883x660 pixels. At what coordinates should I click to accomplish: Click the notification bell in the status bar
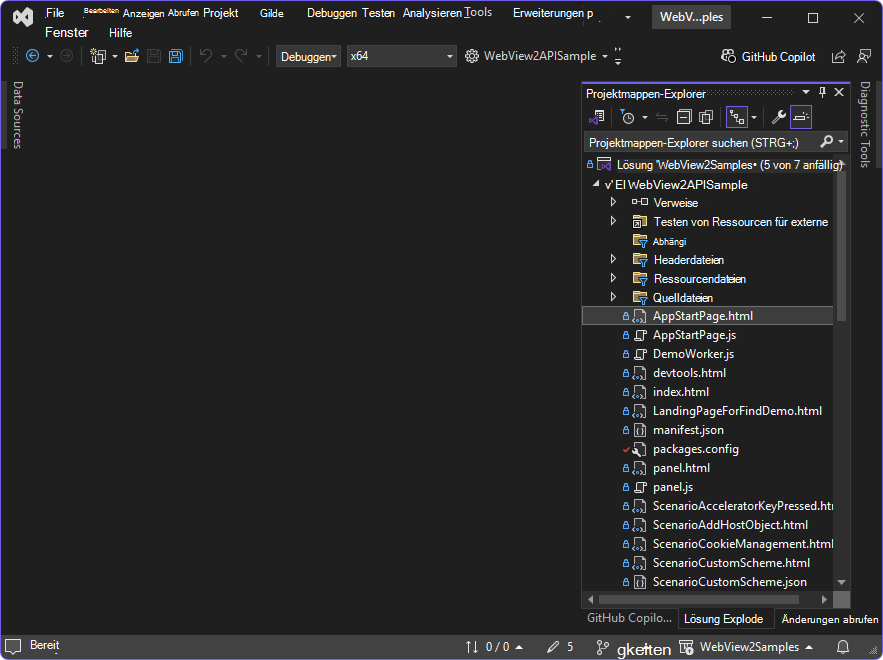[843, 647]
